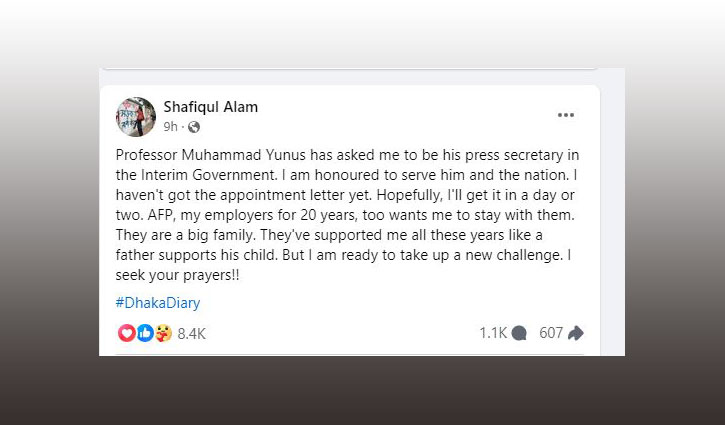
Task: Click the blue thumbs-up Like reaction icon
Action: [145, 333]
